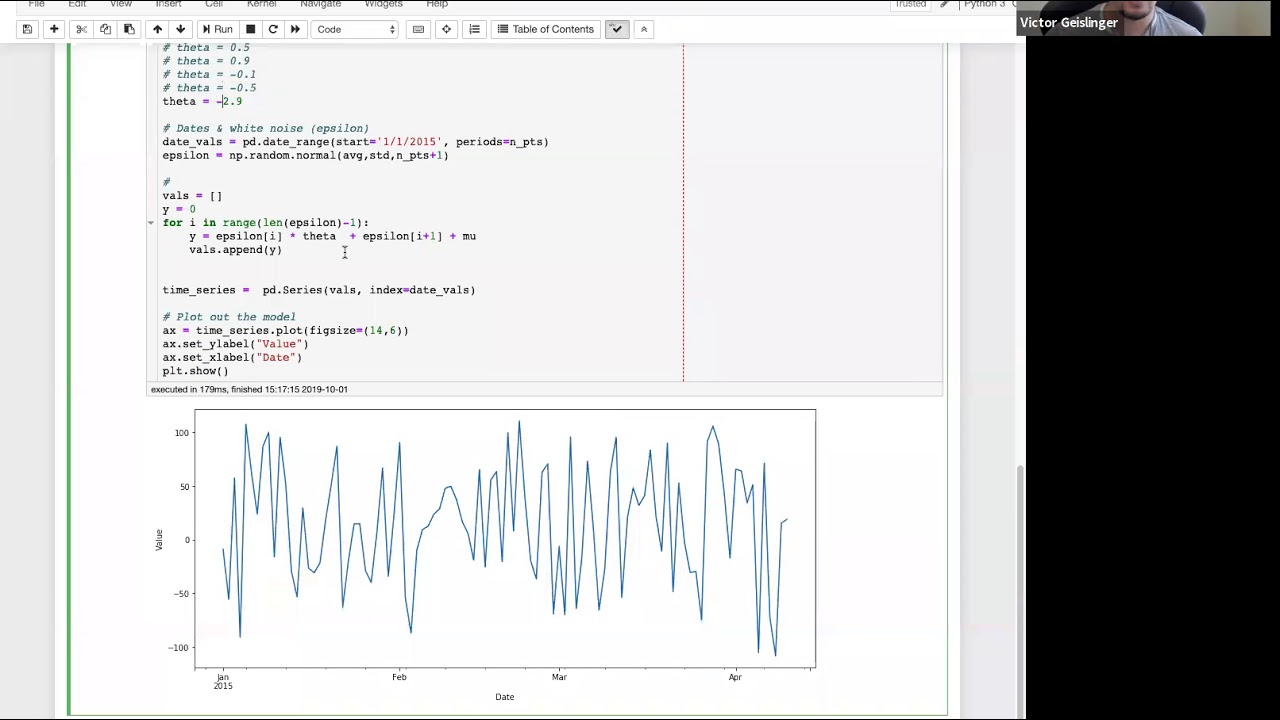Open the Kernel menu
Image resolution: width=1280 pixels, height=720 pixels.
click(261, 4)
